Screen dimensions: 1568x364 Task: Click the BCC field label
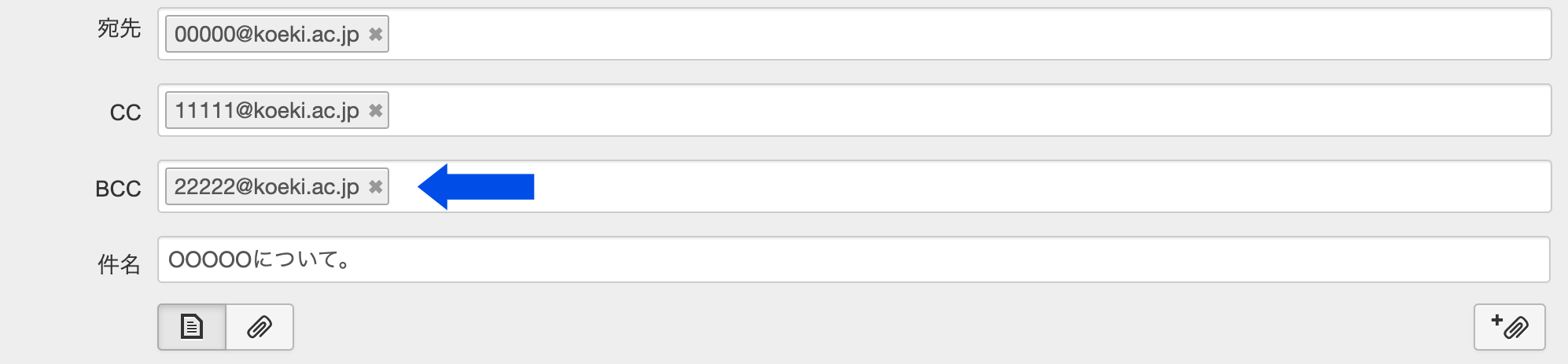118,189
